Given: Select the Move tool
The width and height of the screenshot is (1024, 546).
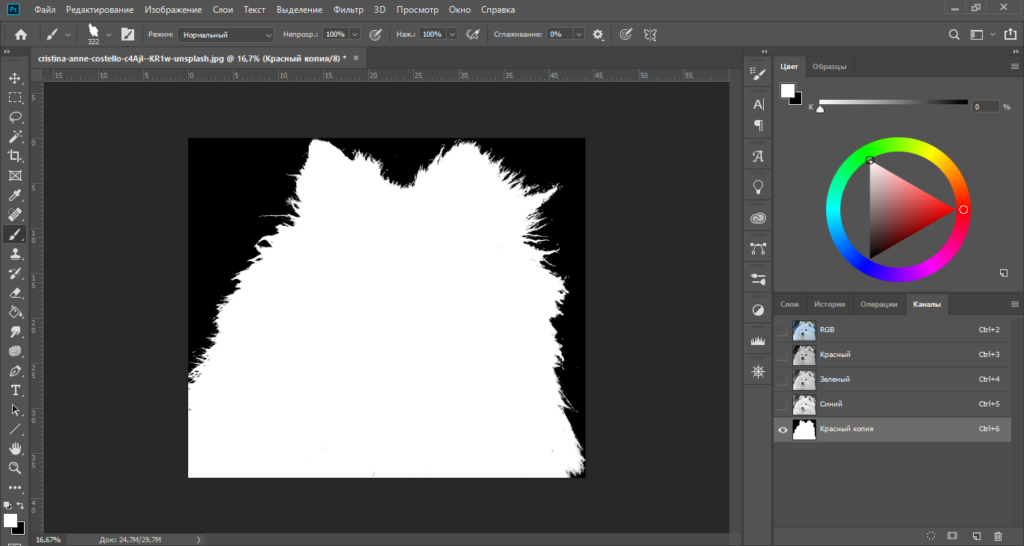Looking at the screenshot, I should coord(15,78).
